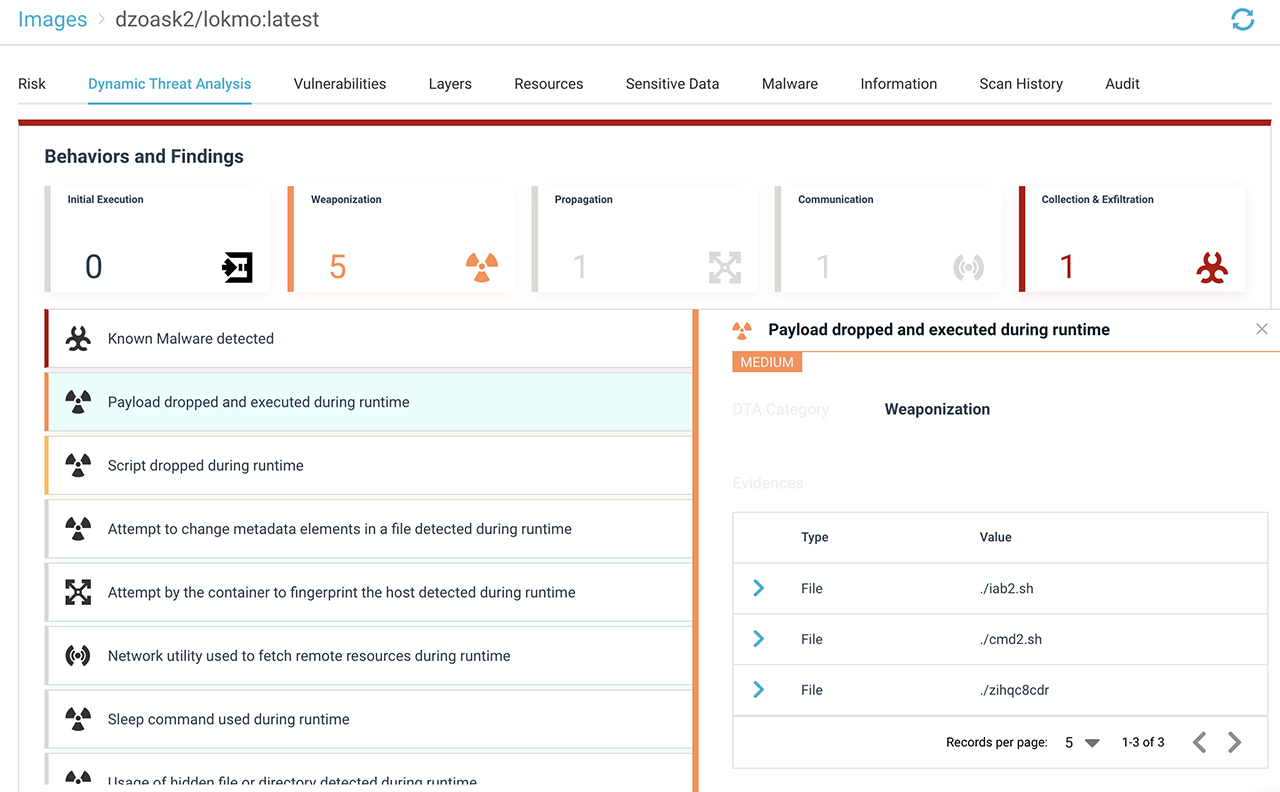Click the MEDIUM severity badge

click(x=767, y=362)
